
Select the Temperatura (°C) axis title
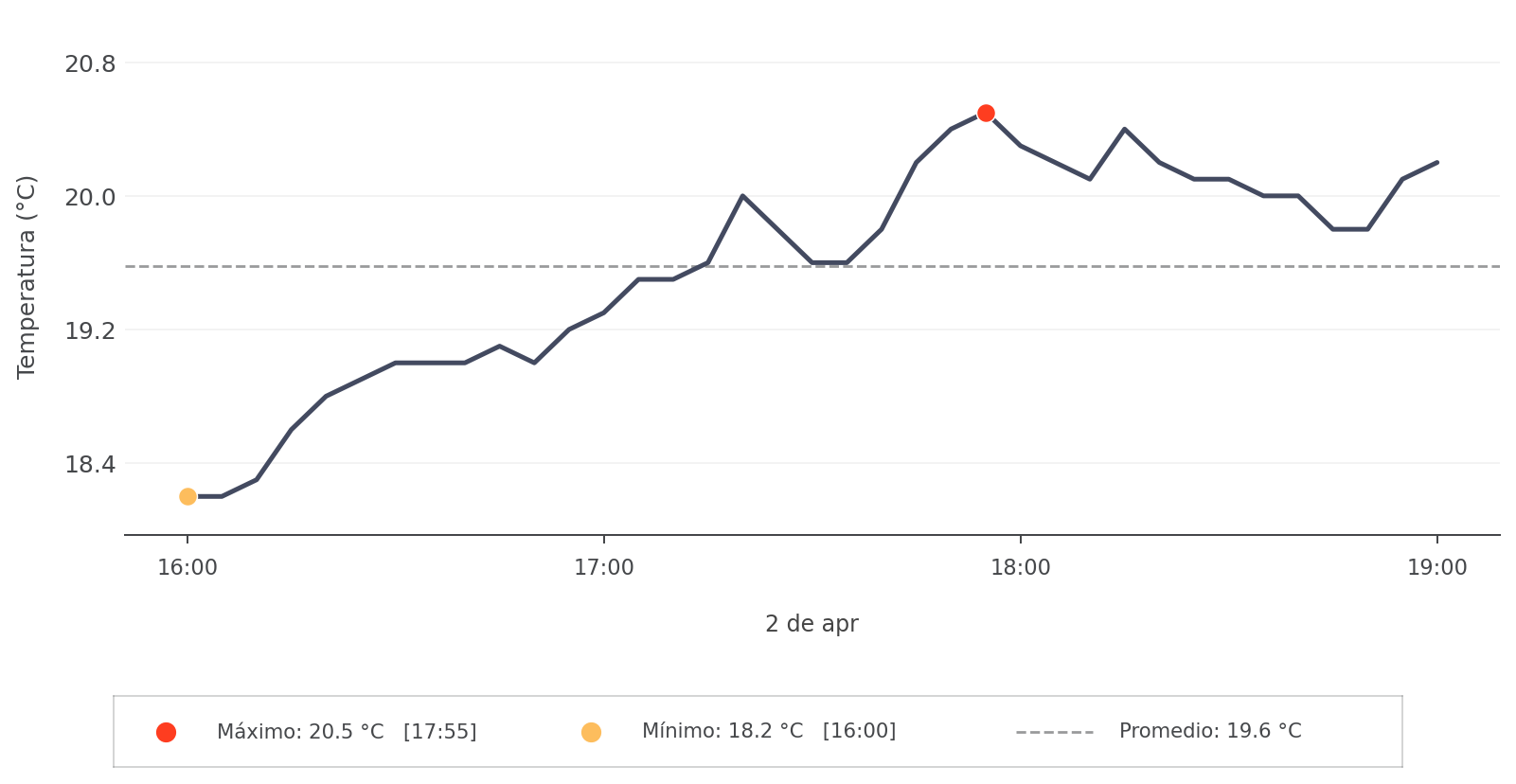(27, 276)
